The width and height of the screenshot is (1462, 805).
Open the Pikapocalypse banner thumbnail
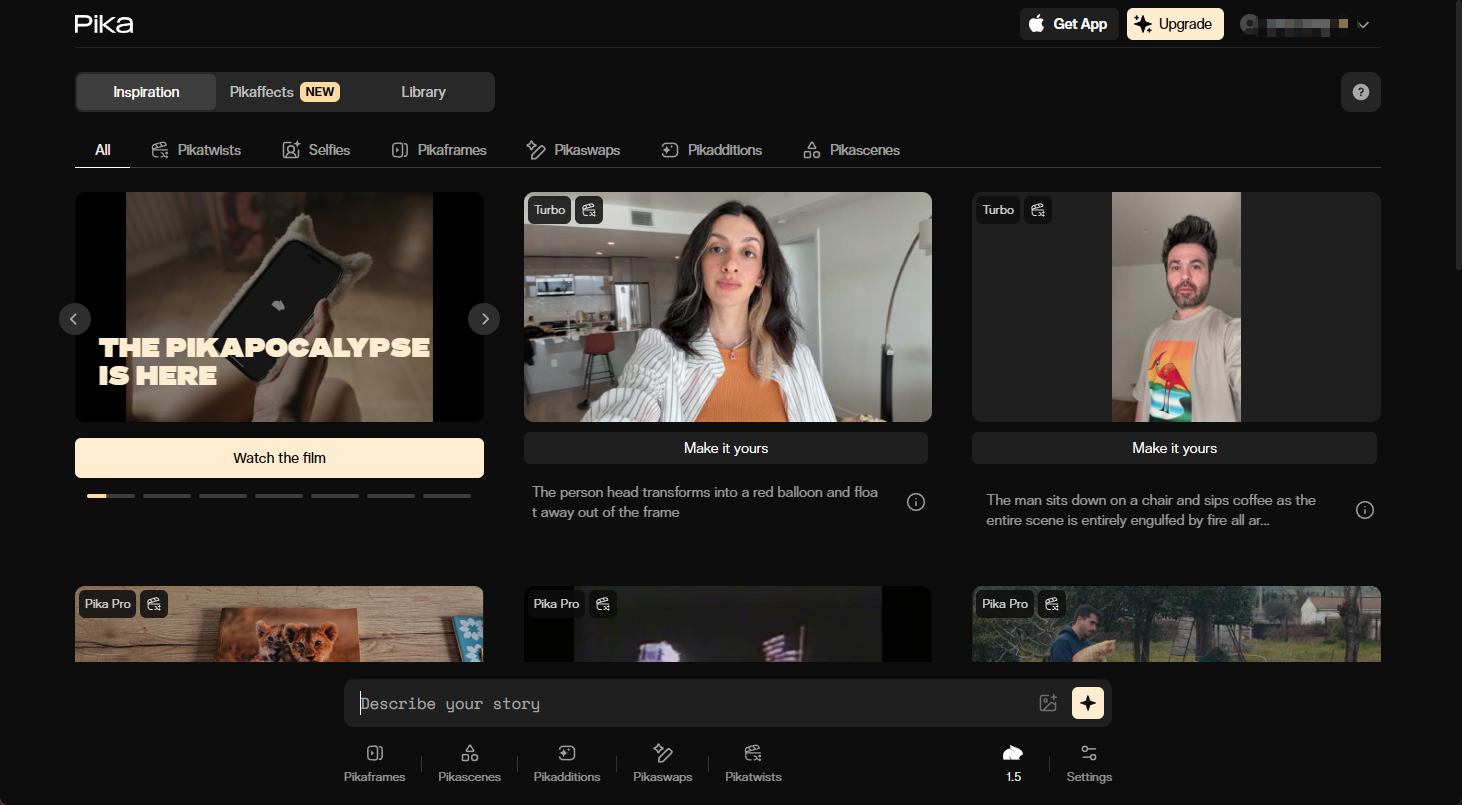point(279,307)
